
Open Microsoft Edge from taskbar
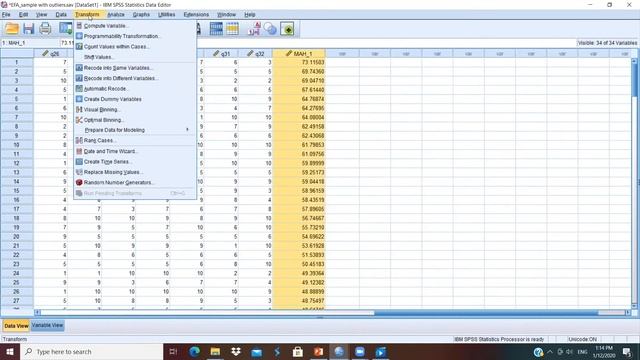(x=194, y=351)
